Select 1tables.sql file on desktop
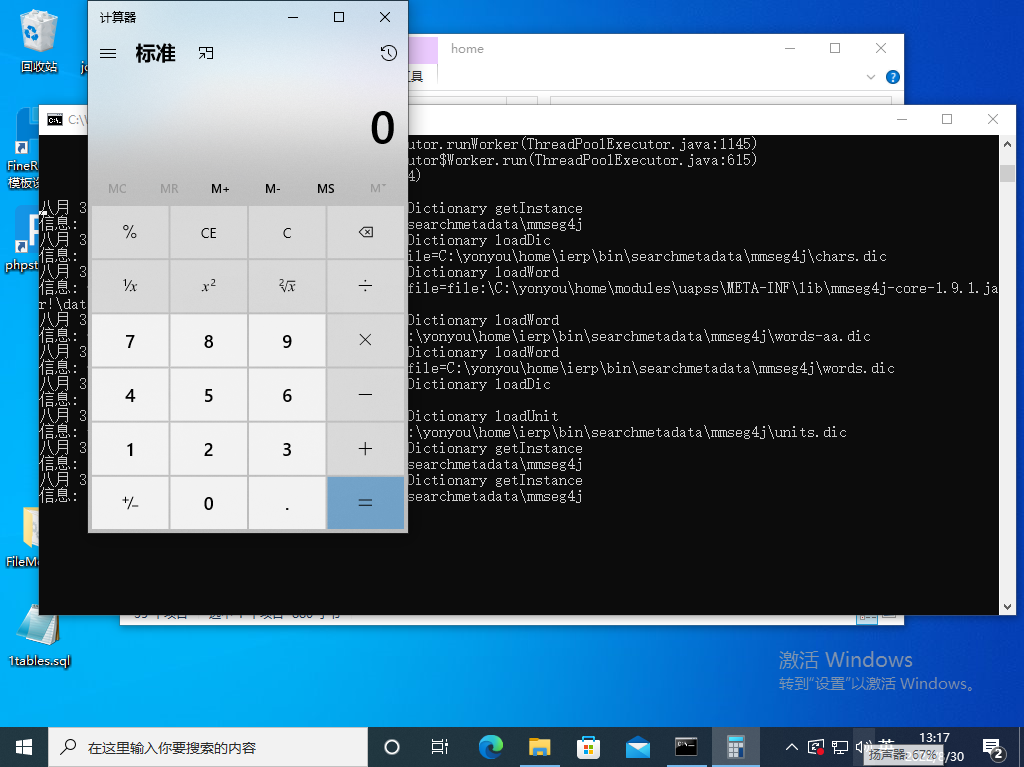The width and height of the screenshot is (1024, 767). (x=39, y=637)
